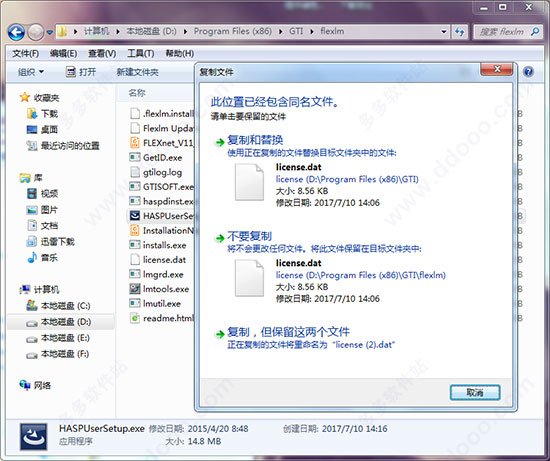The height and width of the screenshot is (461, 550).
Task: Open the 文件(F) menu
Action: (25, 53)
